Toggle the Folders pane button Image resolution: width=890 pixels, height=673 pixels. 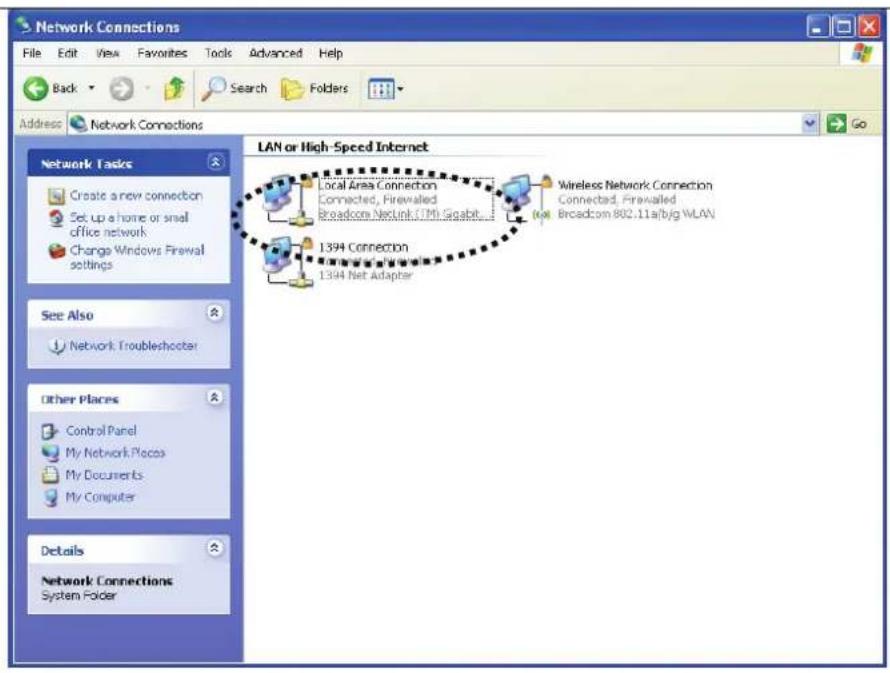click(314, 89)
